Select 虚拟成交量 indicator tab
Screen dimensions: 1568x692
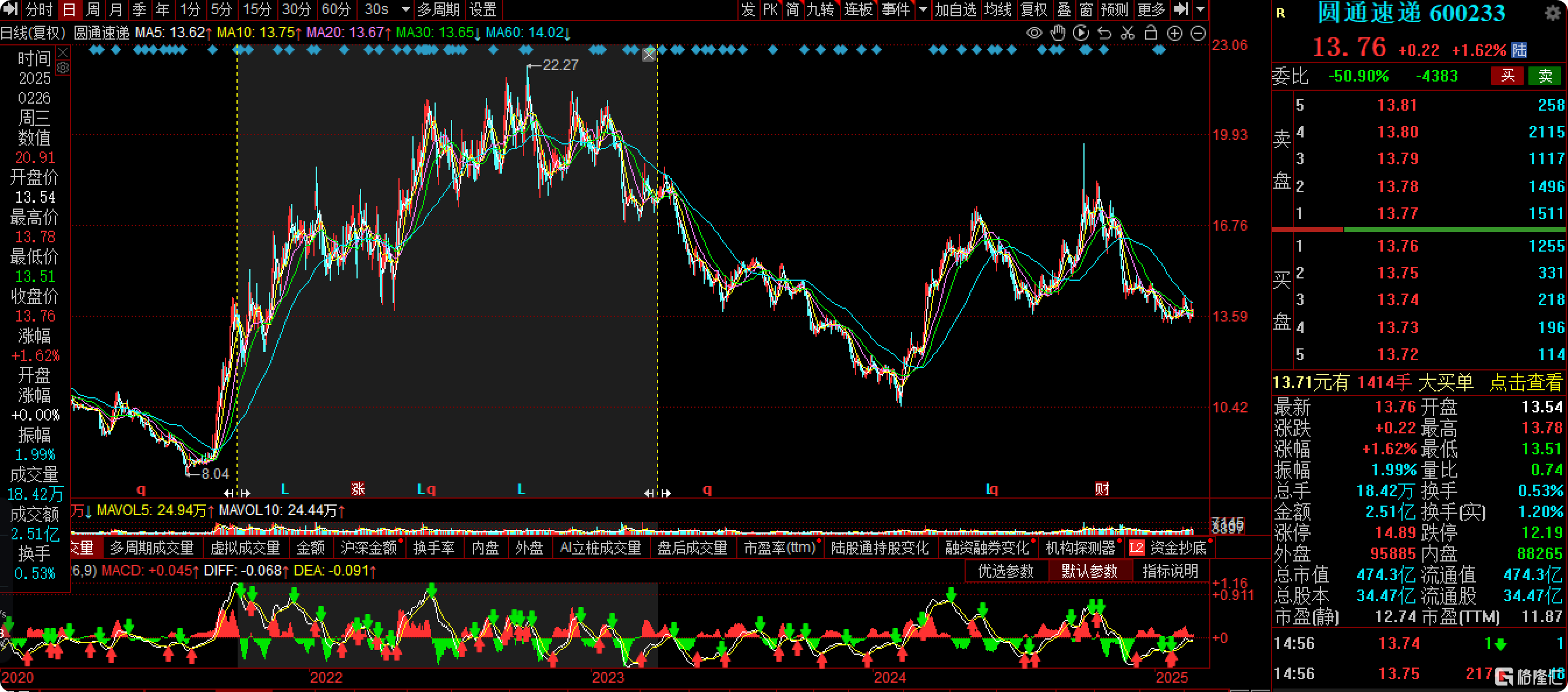[x=245, y=548]
